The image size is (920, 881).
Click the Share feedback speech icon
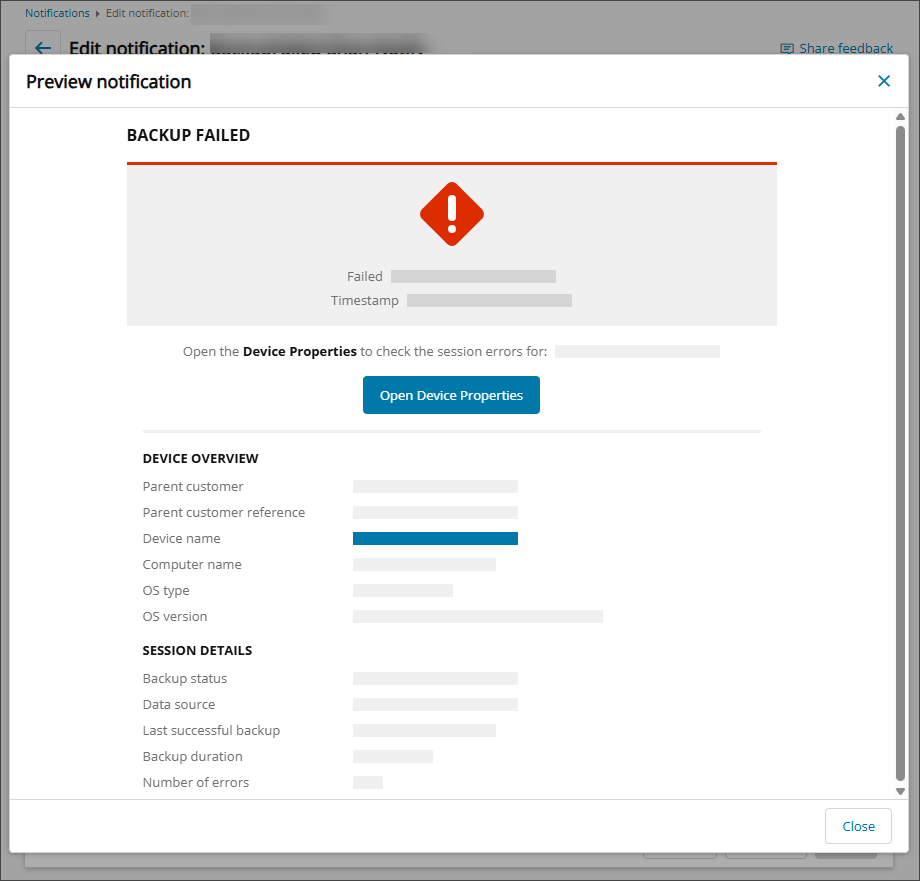787,48
